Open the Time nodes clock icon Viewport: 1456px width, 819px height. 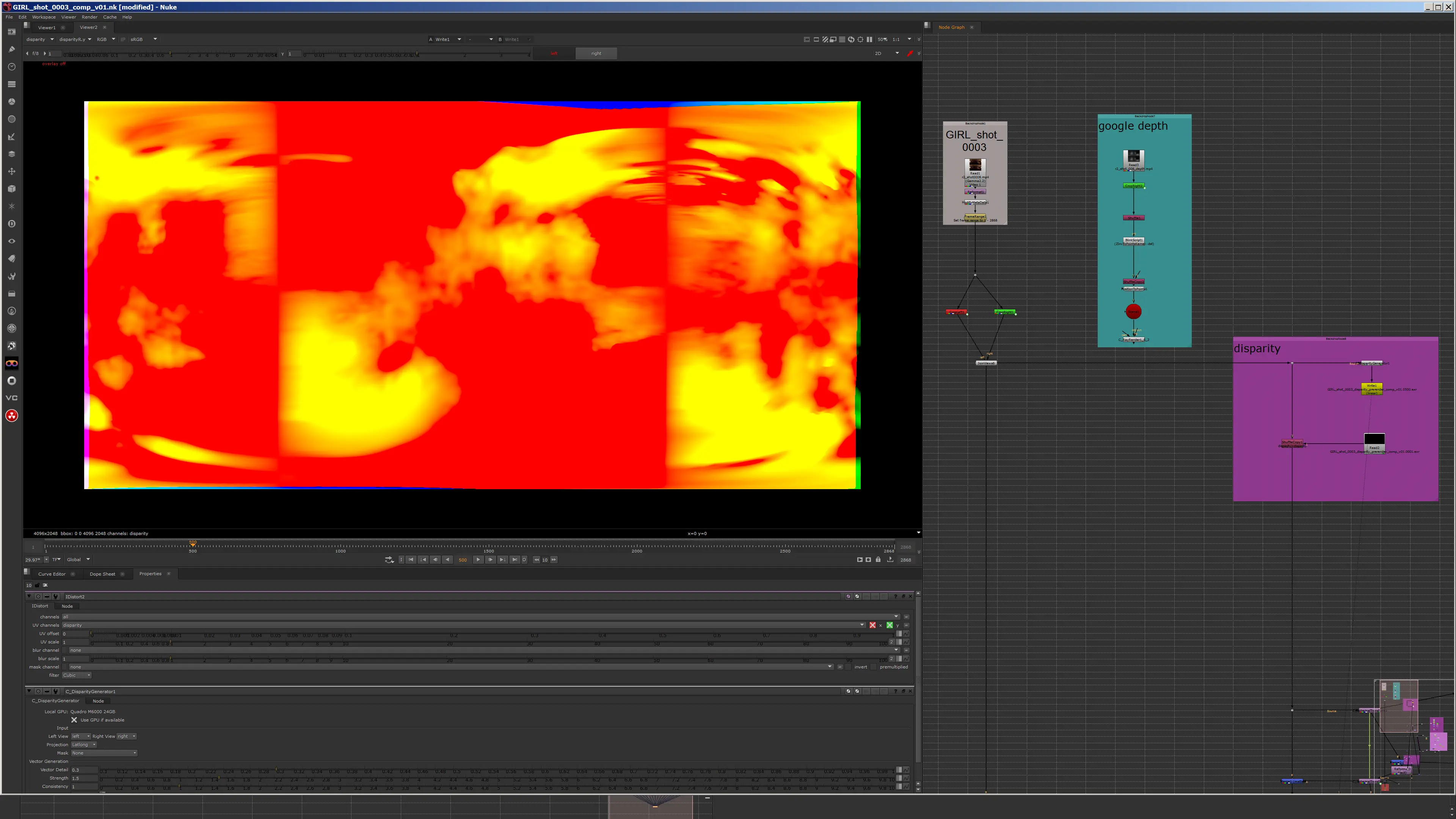pyautogui.click(x=11, y=67)
